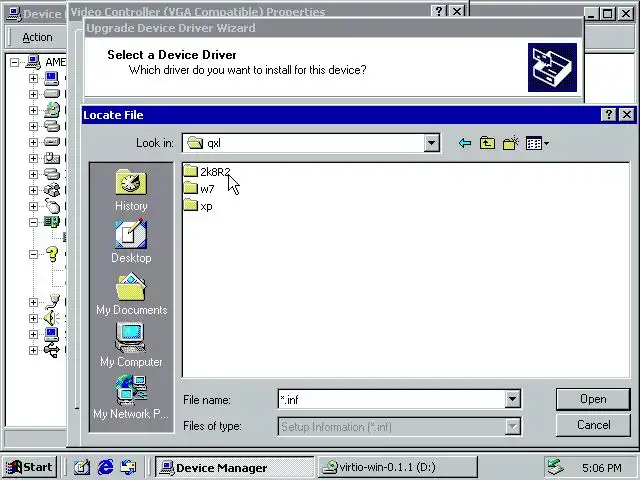Click Locate File title bar help button
Viewport: 640px width, 480px height.
[x=609, y=115]
